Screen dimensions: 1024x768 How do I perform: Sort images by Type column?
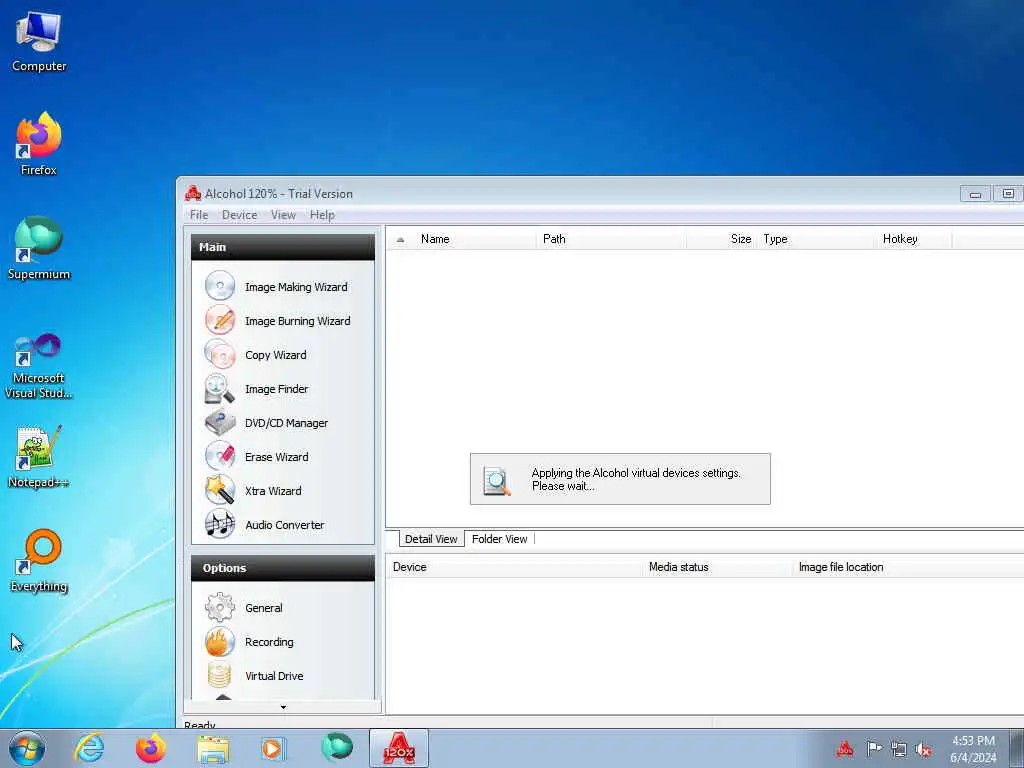point(816,239)
